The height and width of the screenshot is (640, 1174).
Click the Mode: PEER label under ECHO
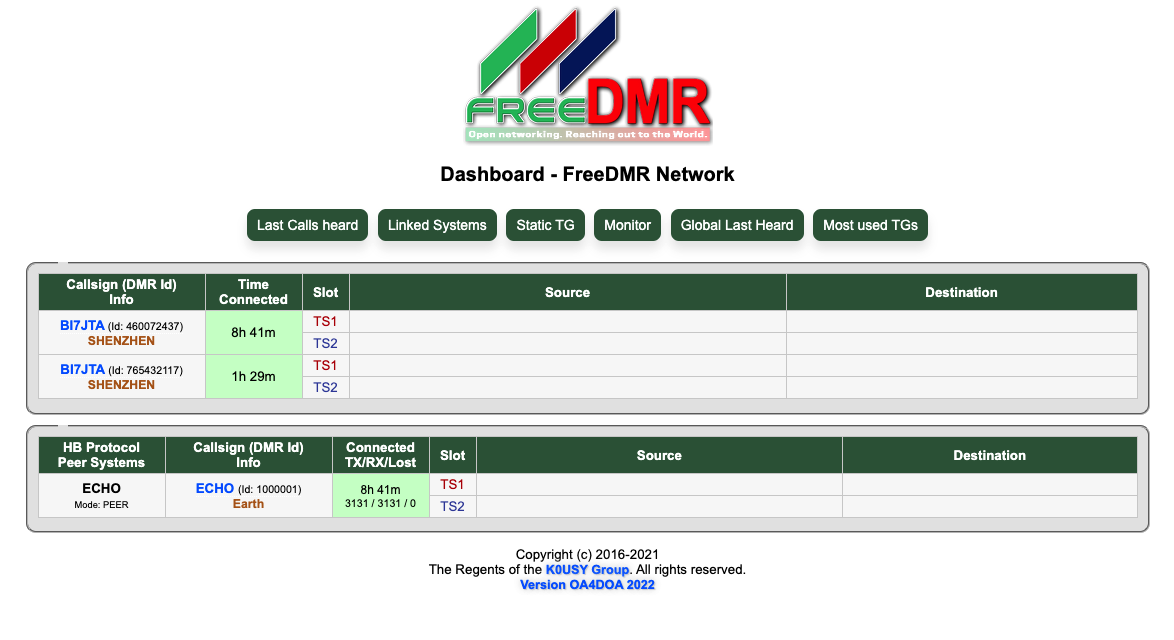[x=101, y=504]
